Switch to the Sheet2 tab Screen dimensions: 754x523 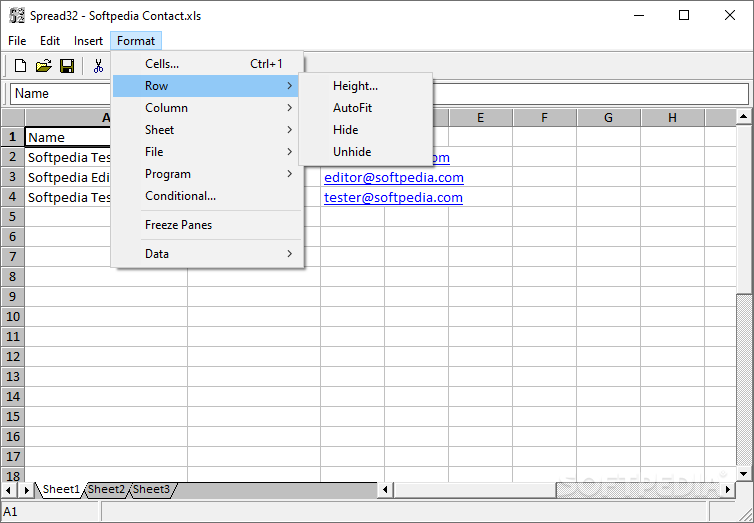click(x=106, y=489)
